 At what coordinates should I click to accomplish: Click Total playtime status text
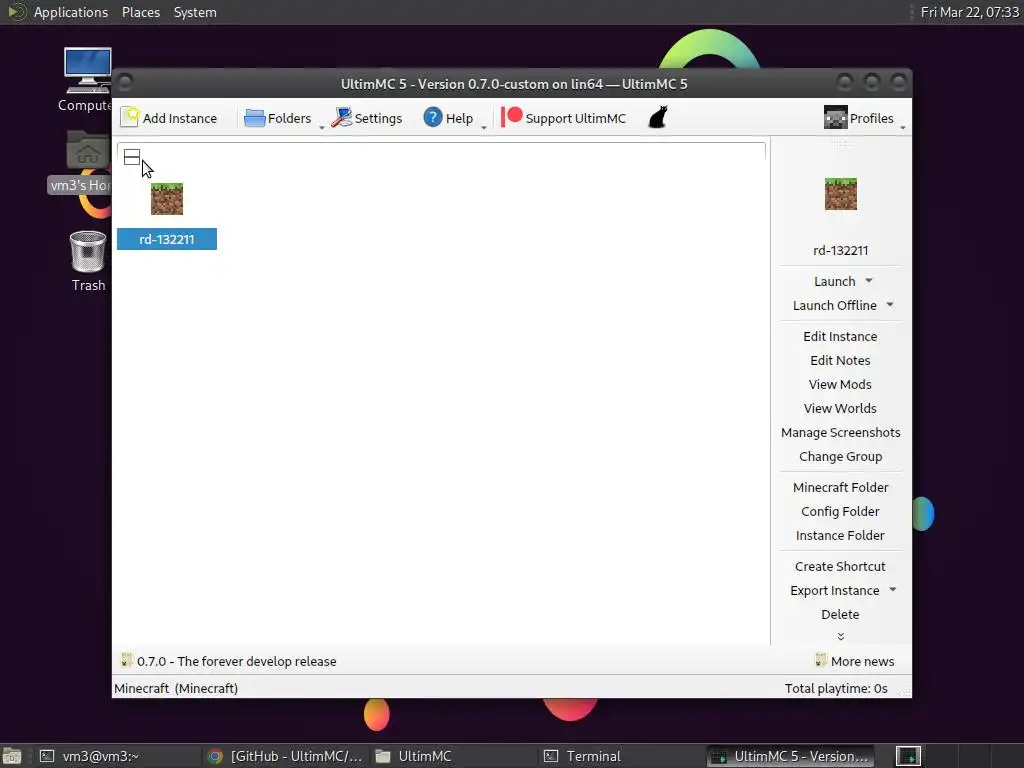(835, 688)
